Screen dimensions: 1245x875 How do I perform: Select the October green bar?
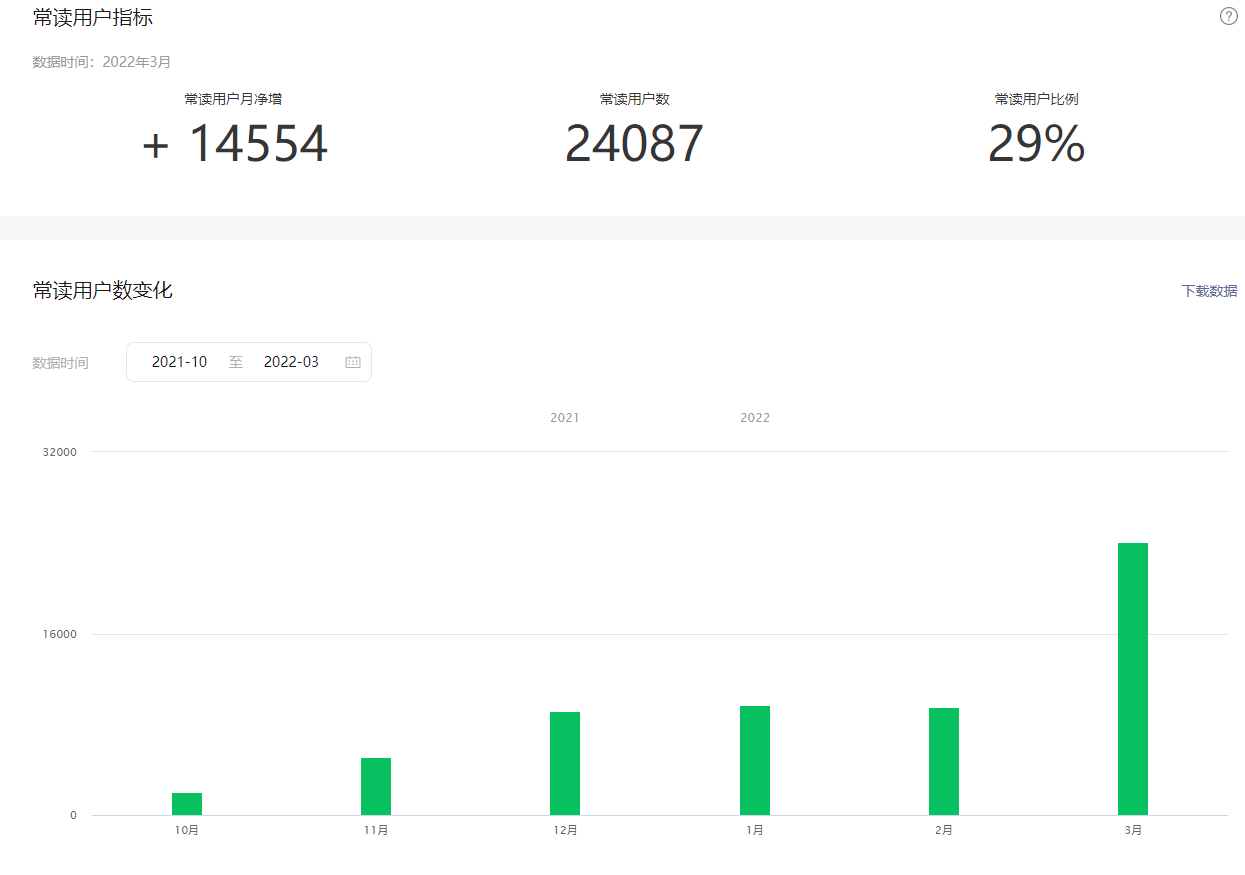pos(187,804)
